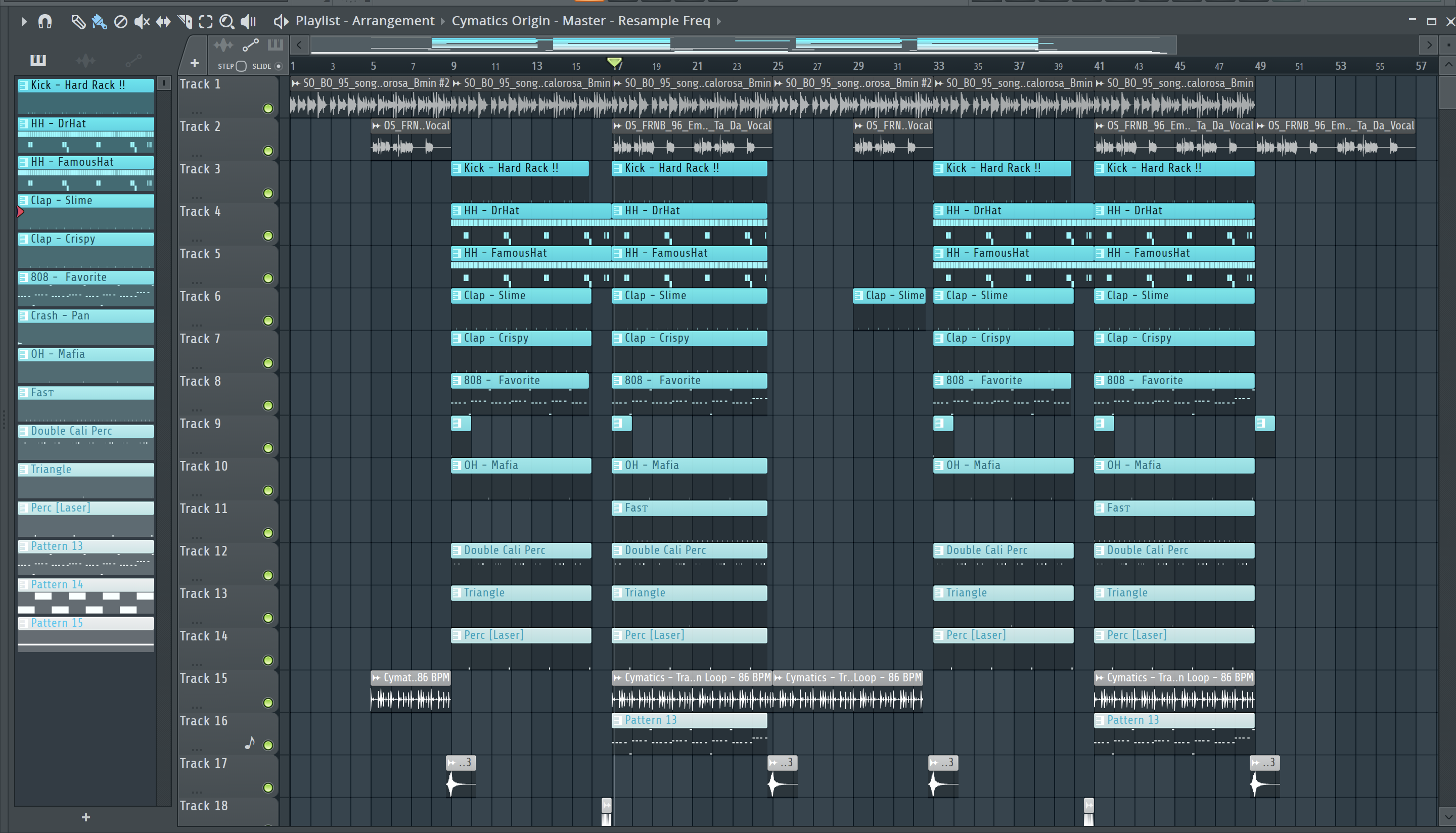Viewport: 1456px width, 833px height.
Task: Open the Playlist options menu arrow
Action: coord(23,22)
